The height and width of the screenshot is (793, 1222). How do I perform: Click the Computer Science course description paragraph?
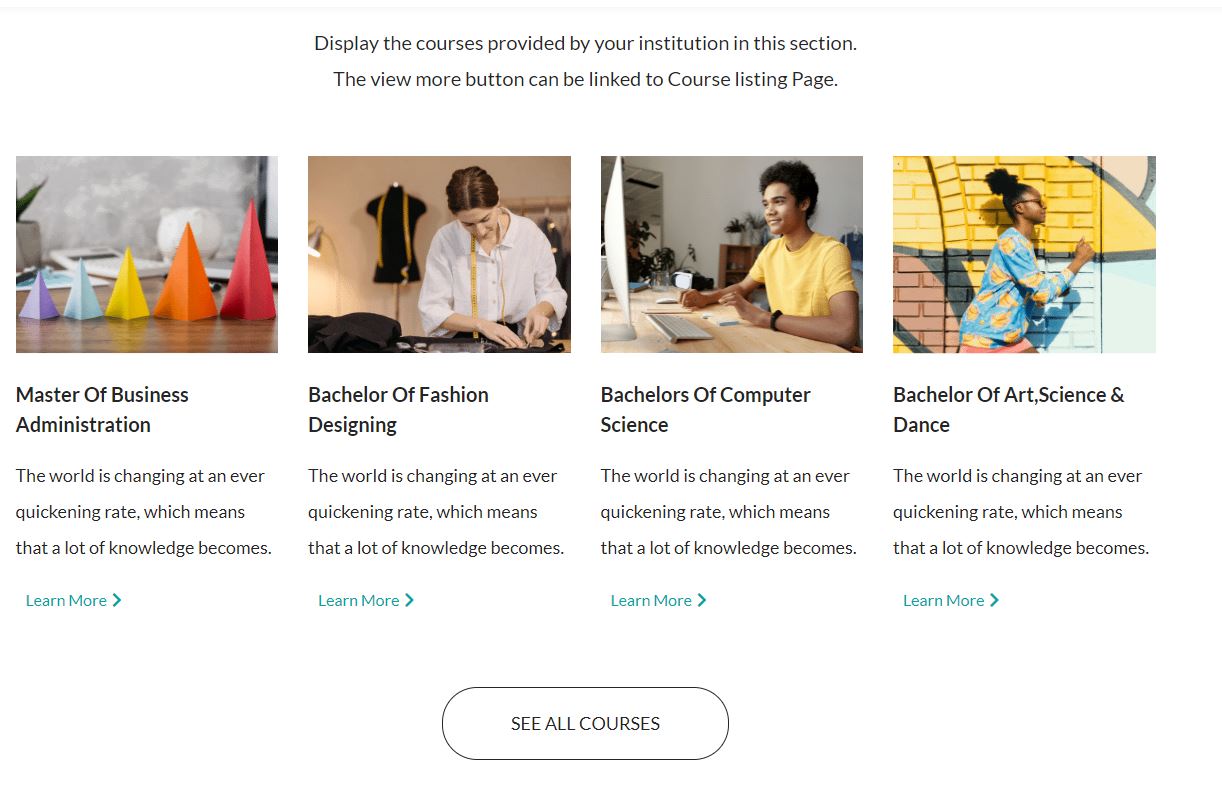click(x=728, y=512)
